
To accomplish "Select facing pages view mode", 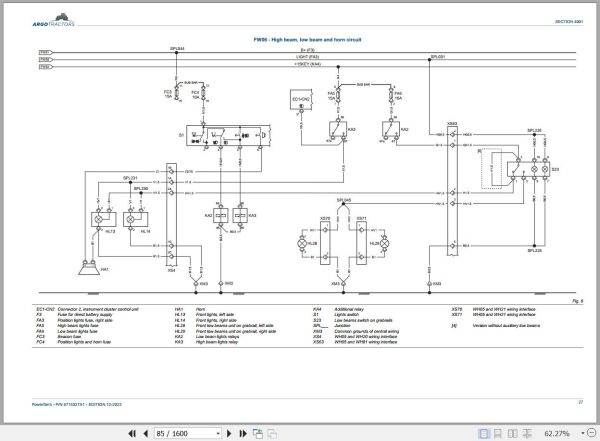I will (x=512, y=433).
